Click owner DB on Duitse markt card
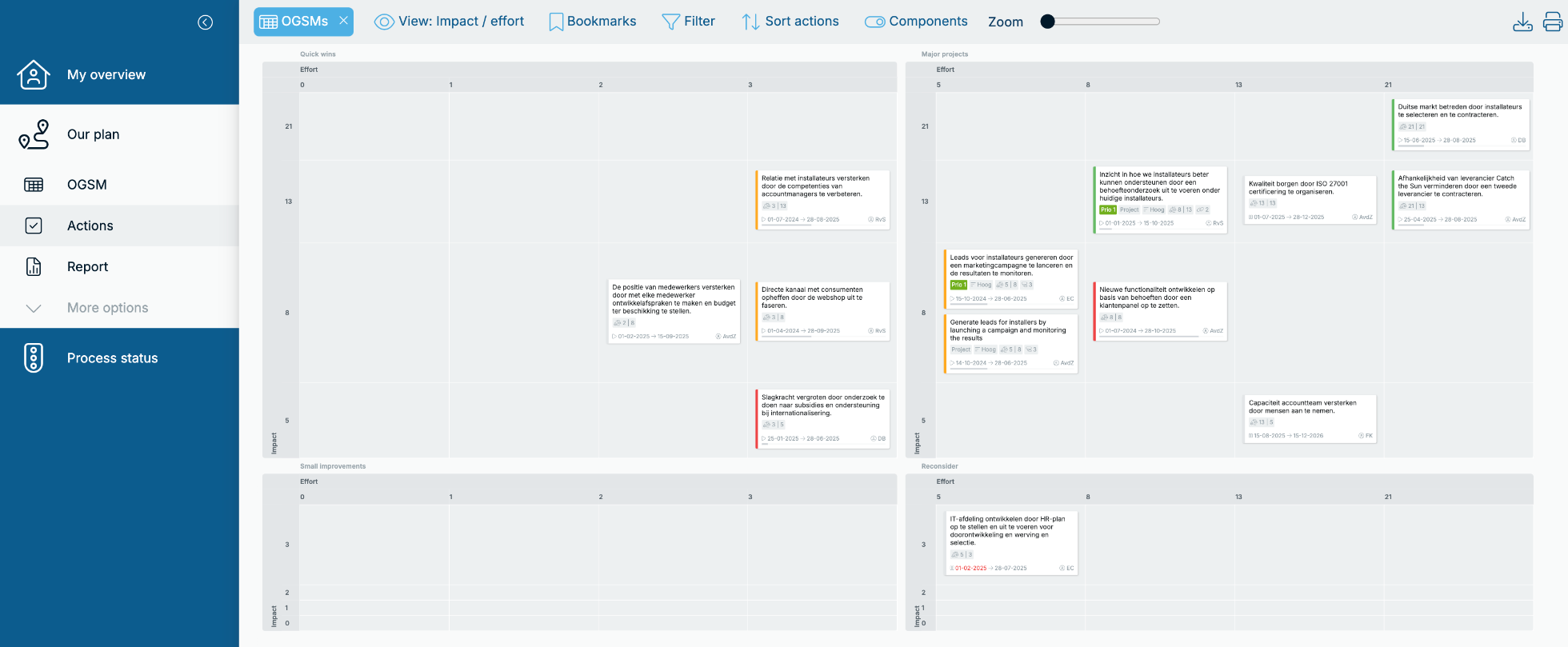This screenshot has width=1568, height=647. pyautogui.click(x=1518, y=140)
